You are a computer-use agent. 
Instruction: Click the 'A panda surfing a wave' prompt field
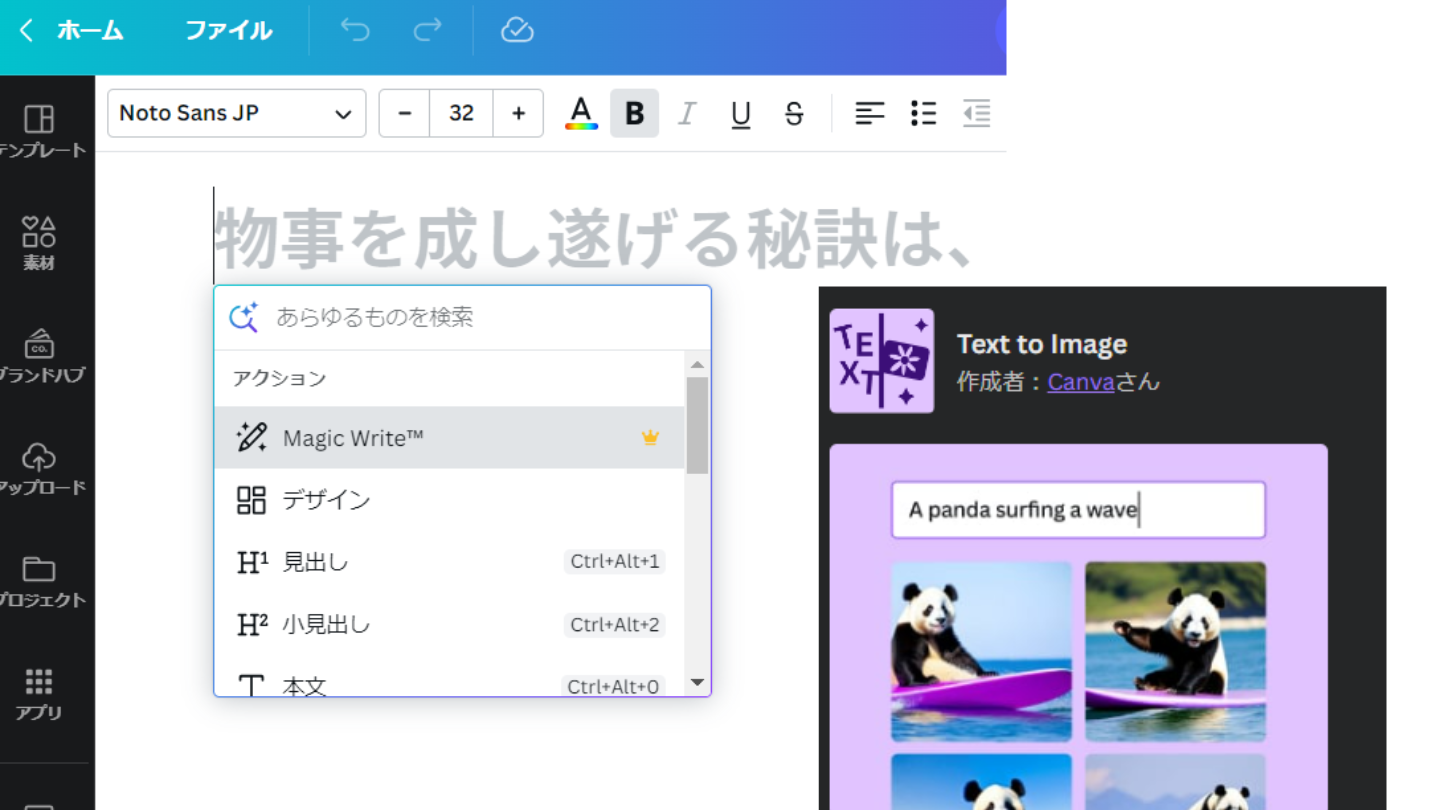[1078, 510]
